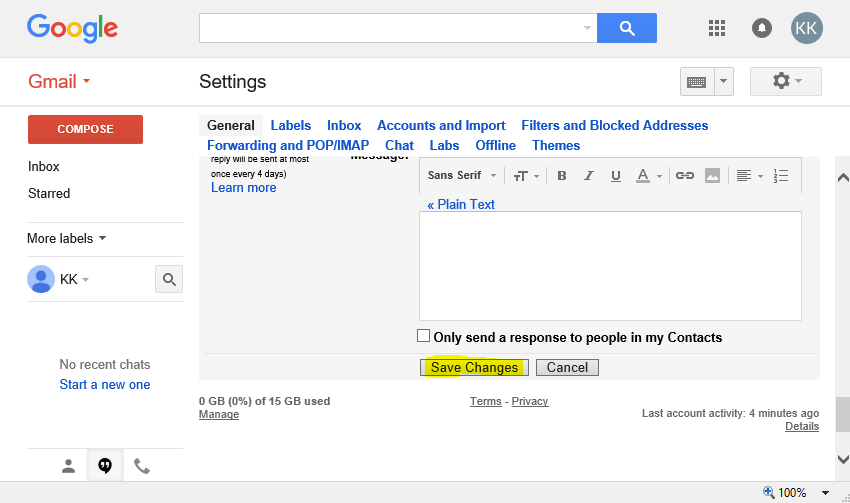The width and height of the screenshot is (850, 503).
Task: Switch to Plain Text link
Action: (461, 204)
